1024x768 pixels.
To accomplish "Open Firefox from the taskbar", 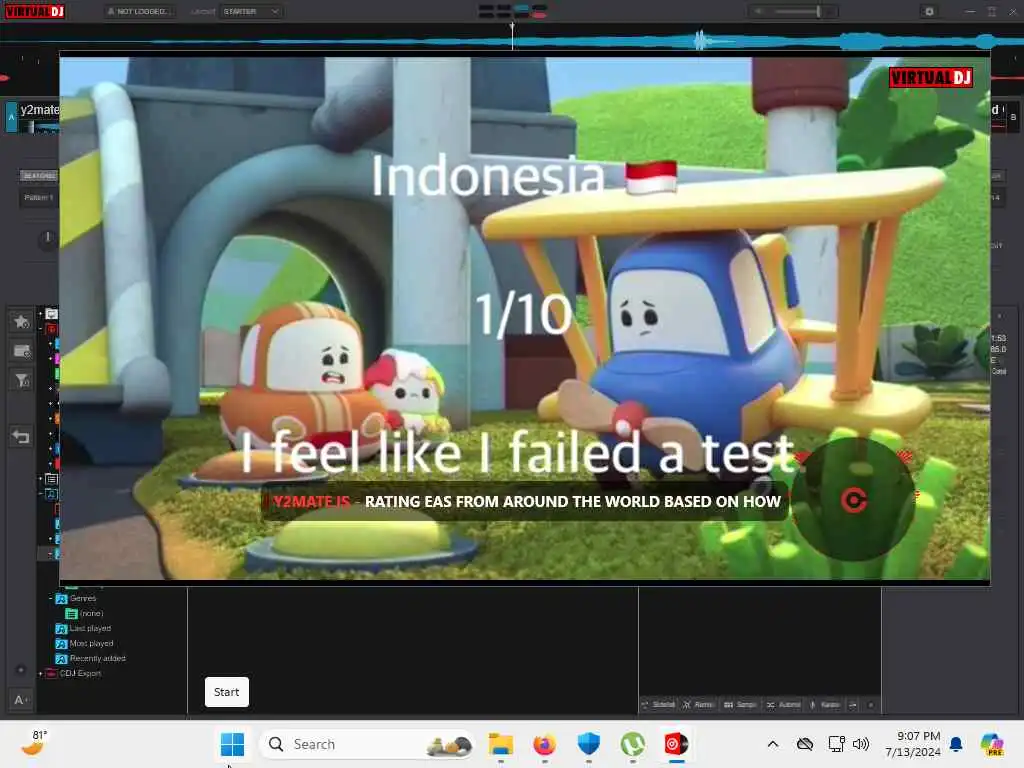I will click(x=545, y=744).
